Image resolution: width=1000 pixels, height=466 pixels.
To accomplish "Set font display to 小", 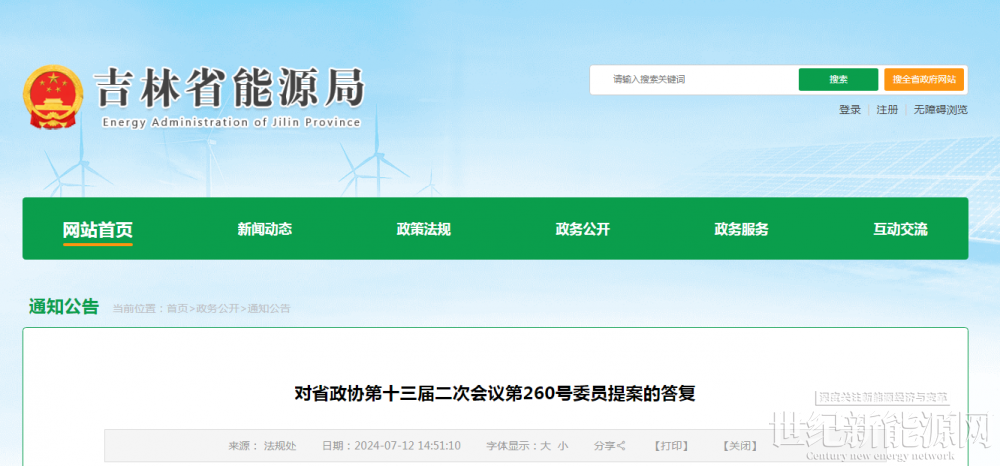I will point(562,446).
